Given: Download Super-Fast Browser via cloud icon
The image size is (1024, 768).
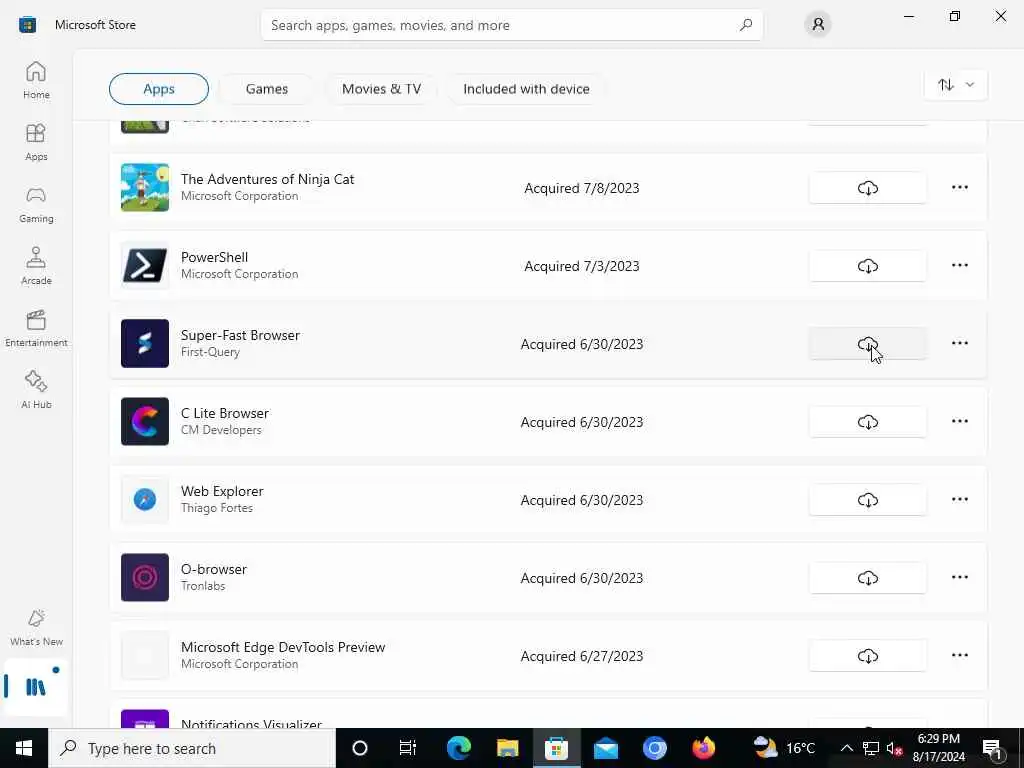Looking at the screenshot, I should click(867, 344).
